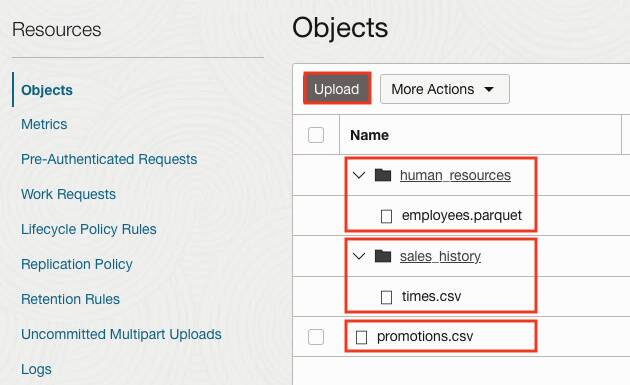Go to Pre-Authenticated Requests
This screenshot has height=385, width=630.
[109, 159]
